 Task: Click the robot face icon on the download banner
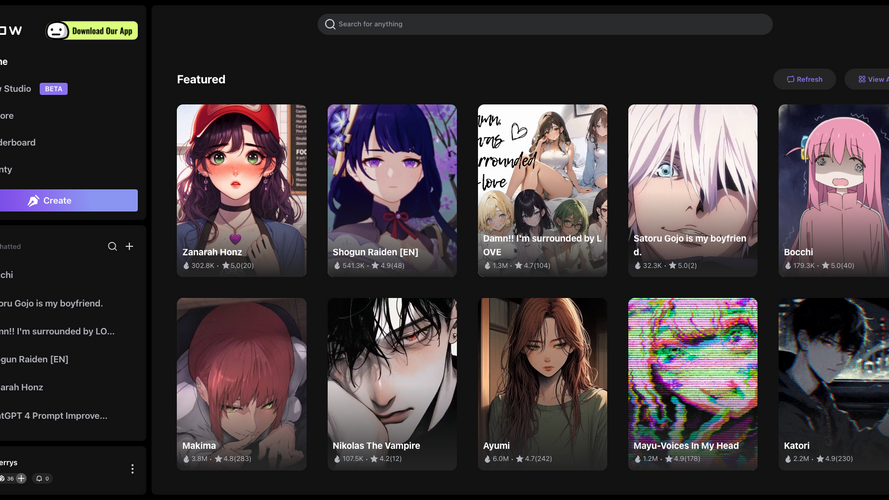tap(57, 31)
